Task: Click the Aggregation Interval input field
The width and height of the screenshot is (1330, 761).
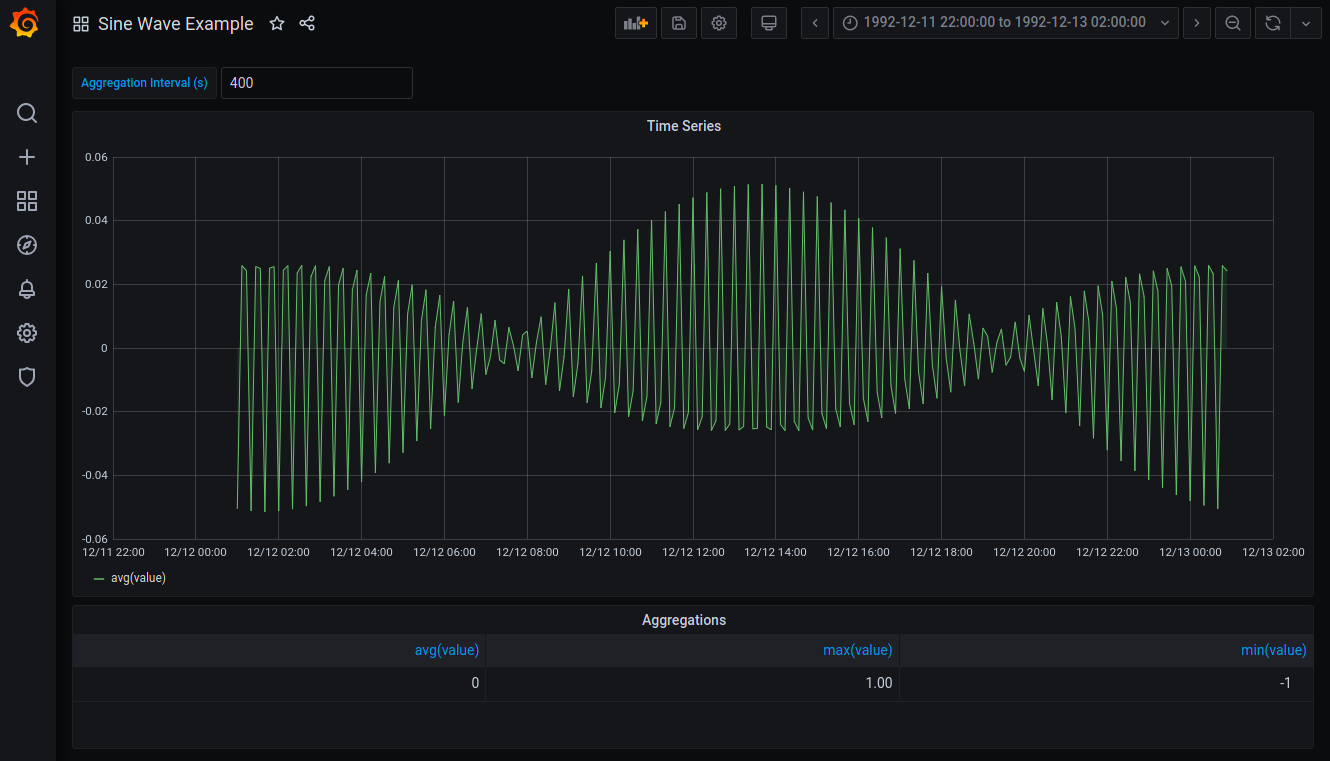Action: point(317,83)
